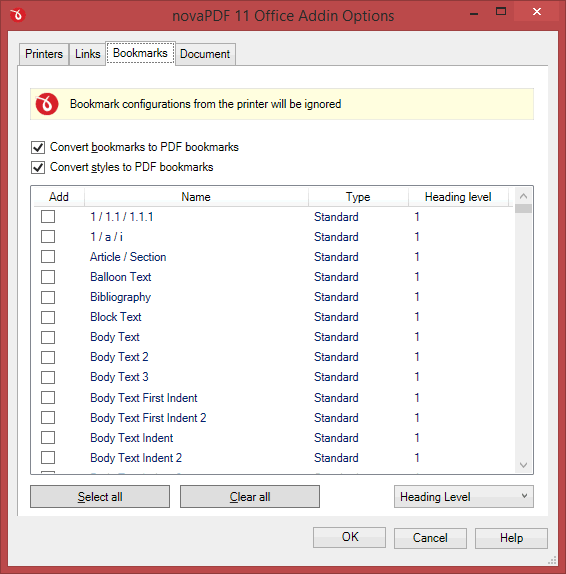Check the Body Text 2 checkbox
Screen dimensions: 566x574
(x=48, y=357)
